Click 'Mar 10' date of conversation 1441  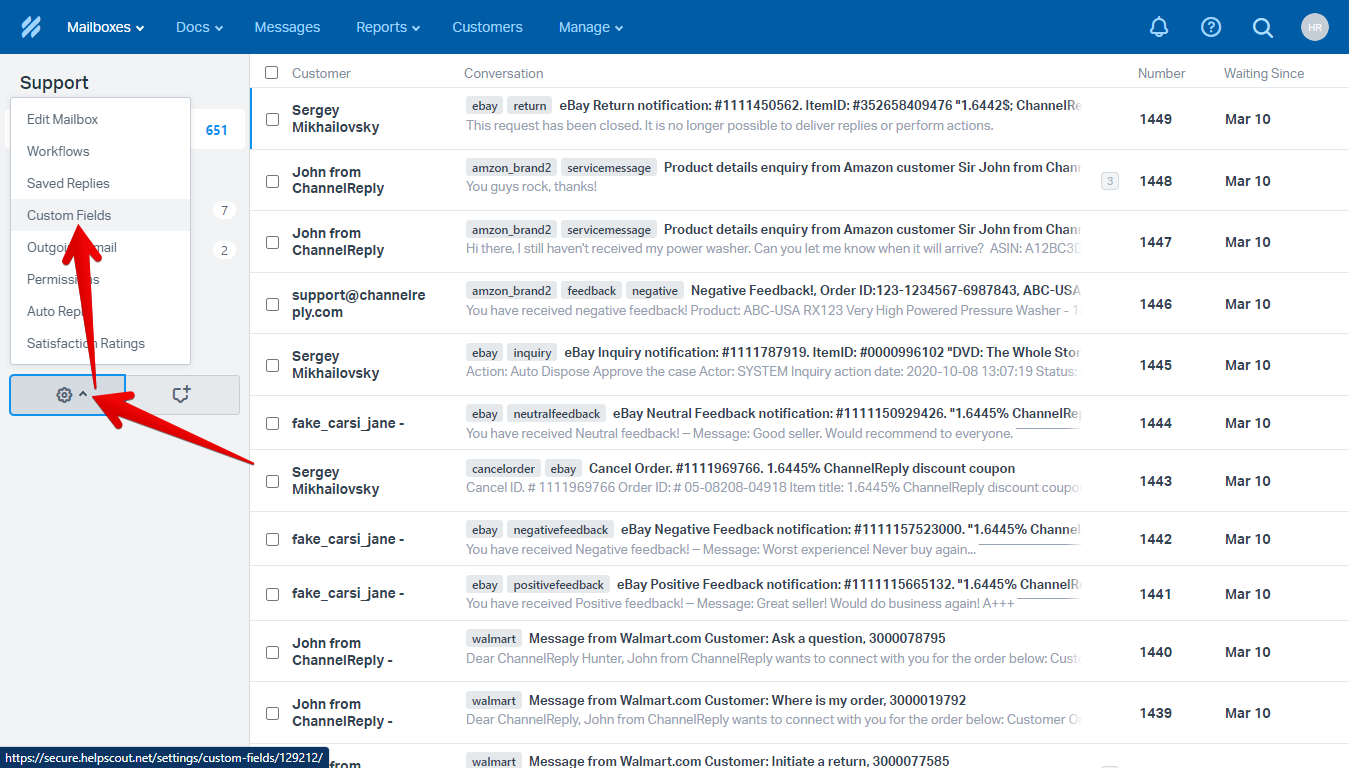tap(1248, 594)
